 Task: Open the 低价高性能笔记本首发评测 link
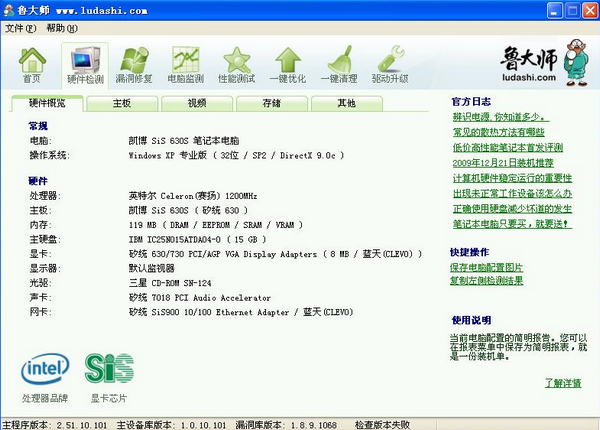(508, 148)
